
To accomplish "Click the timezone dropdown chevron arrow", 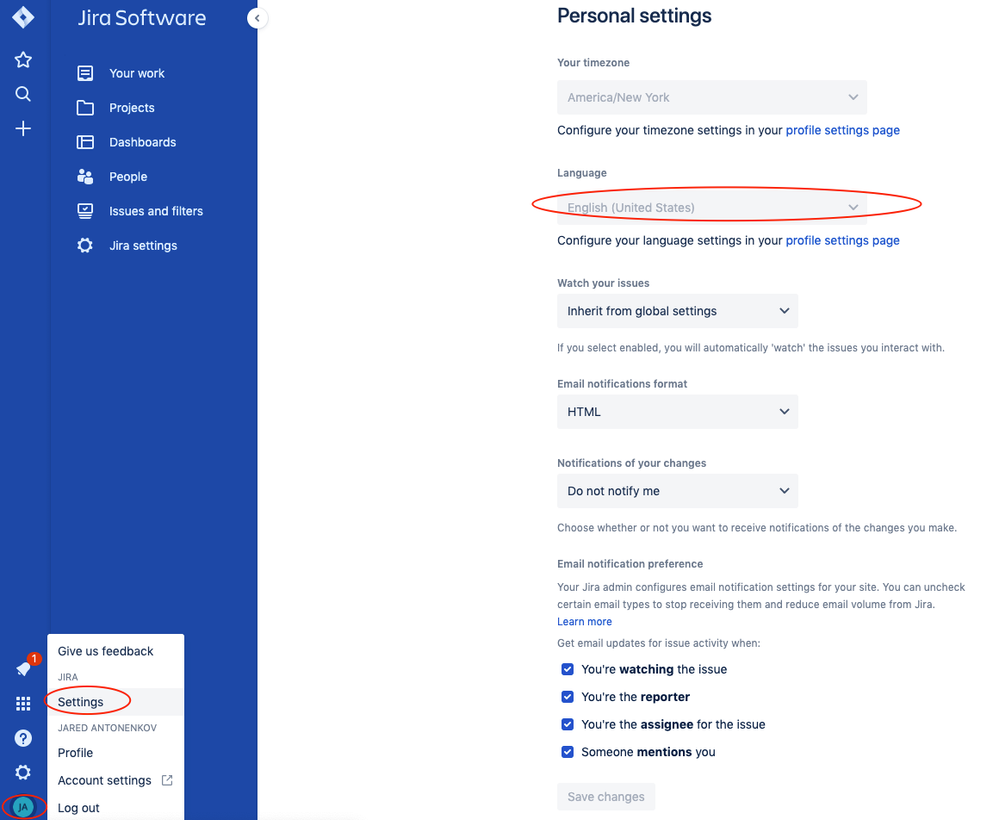I will point(853,97).
